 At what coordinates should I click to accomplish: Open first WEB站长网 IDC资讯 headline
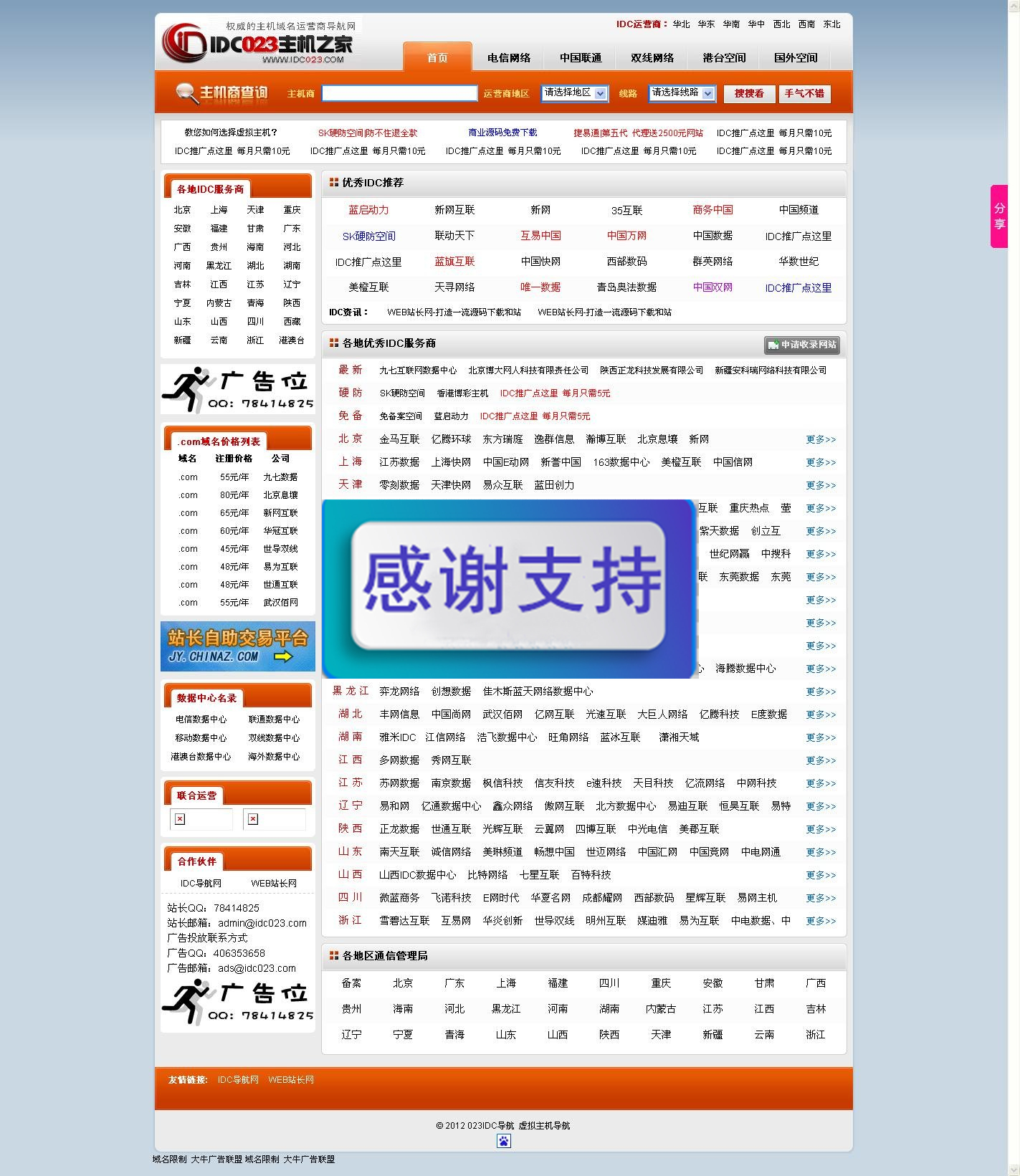coord(454,312)
